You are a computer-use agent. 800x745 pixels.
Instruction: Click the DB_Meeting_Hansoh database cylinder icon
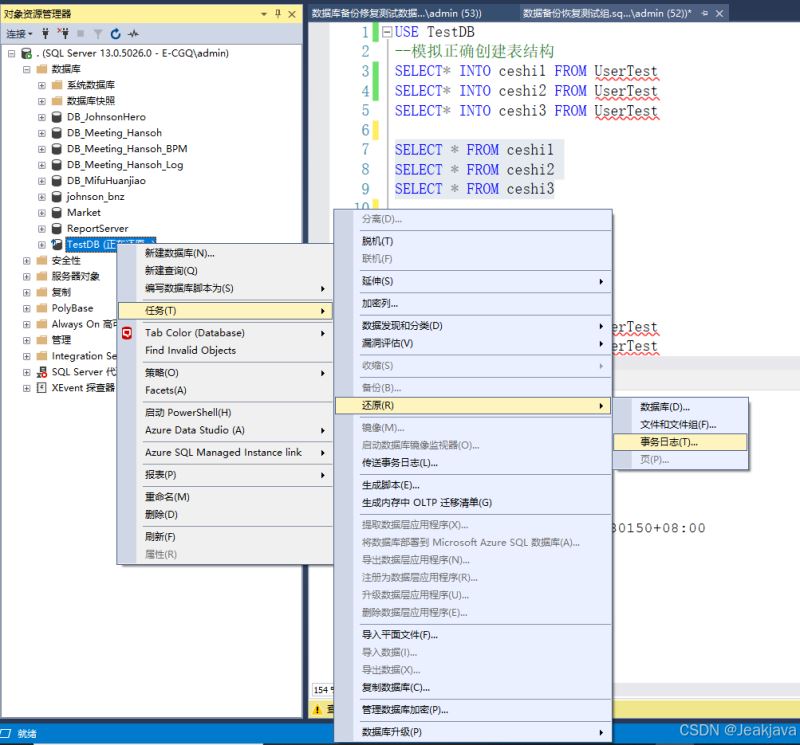[57, 133]
